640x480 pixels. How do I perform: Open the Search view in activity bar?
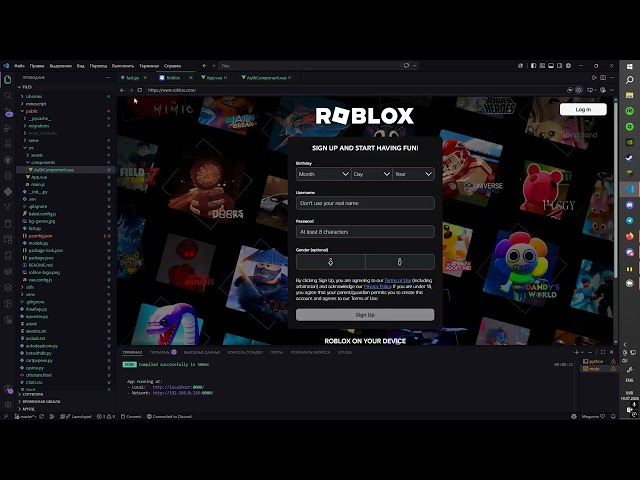8,96
